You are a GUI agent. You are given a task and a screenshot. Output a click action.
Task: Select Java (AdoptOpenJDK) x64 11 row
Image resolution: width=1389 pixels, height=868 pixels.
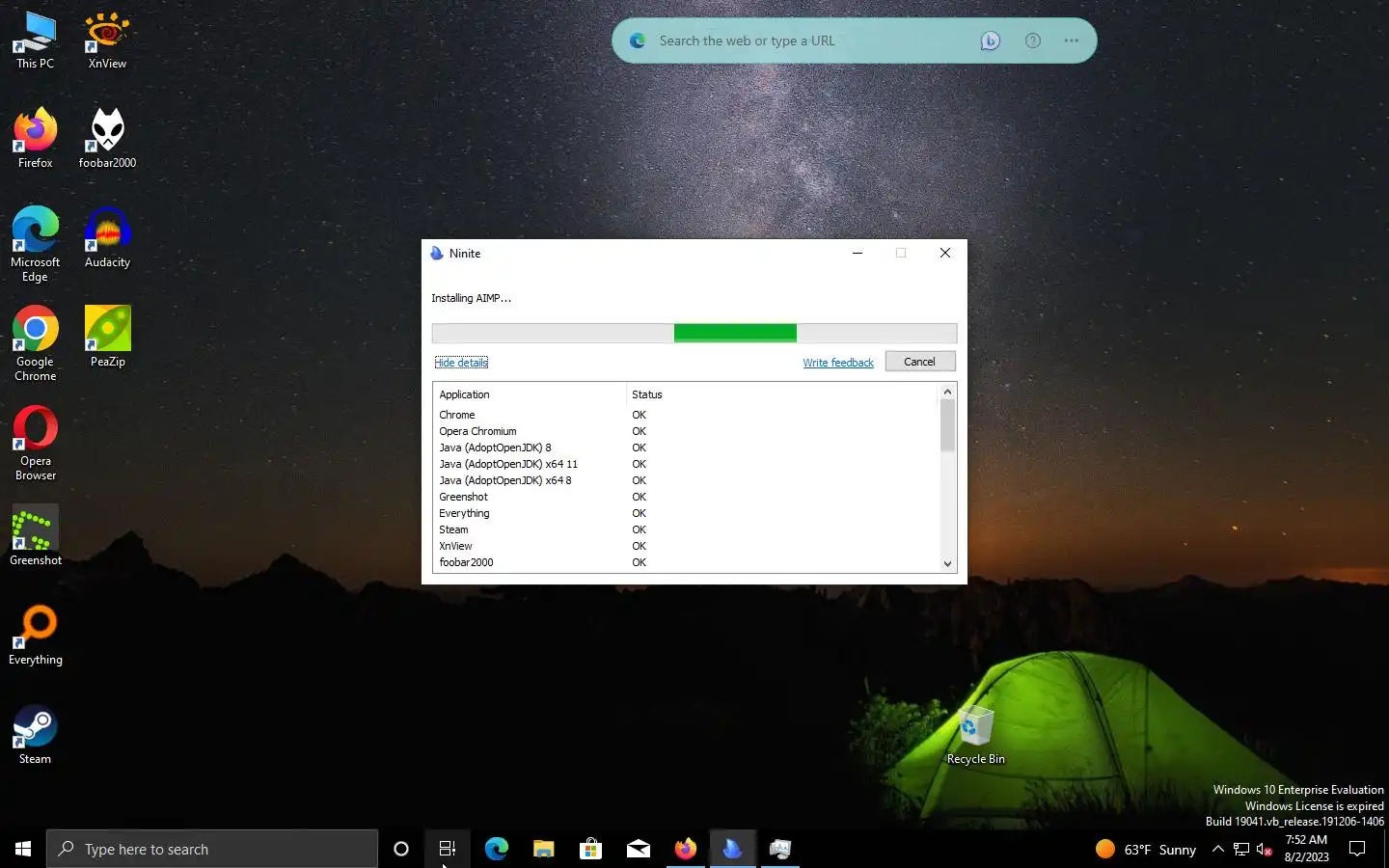click(x=686, y=464)
